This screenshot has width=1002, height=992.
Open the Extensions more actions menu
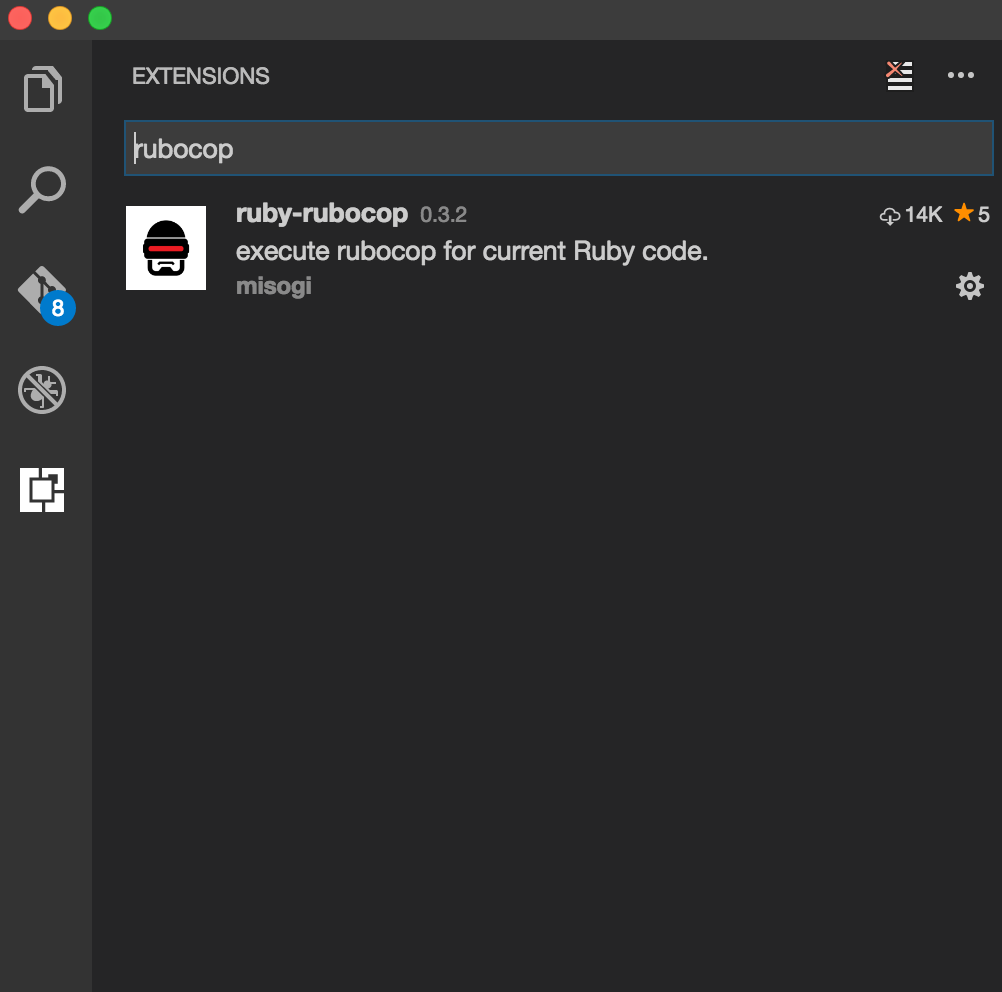(x=960, y=75)
